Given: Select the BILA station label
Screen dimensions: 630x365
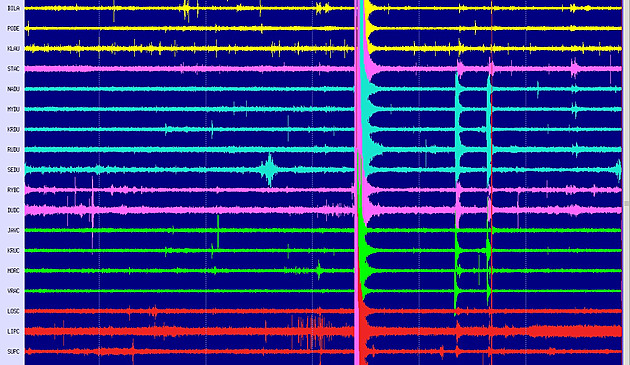Looking at the screenshot, I should pyautogui.click(x=13, y=8).
